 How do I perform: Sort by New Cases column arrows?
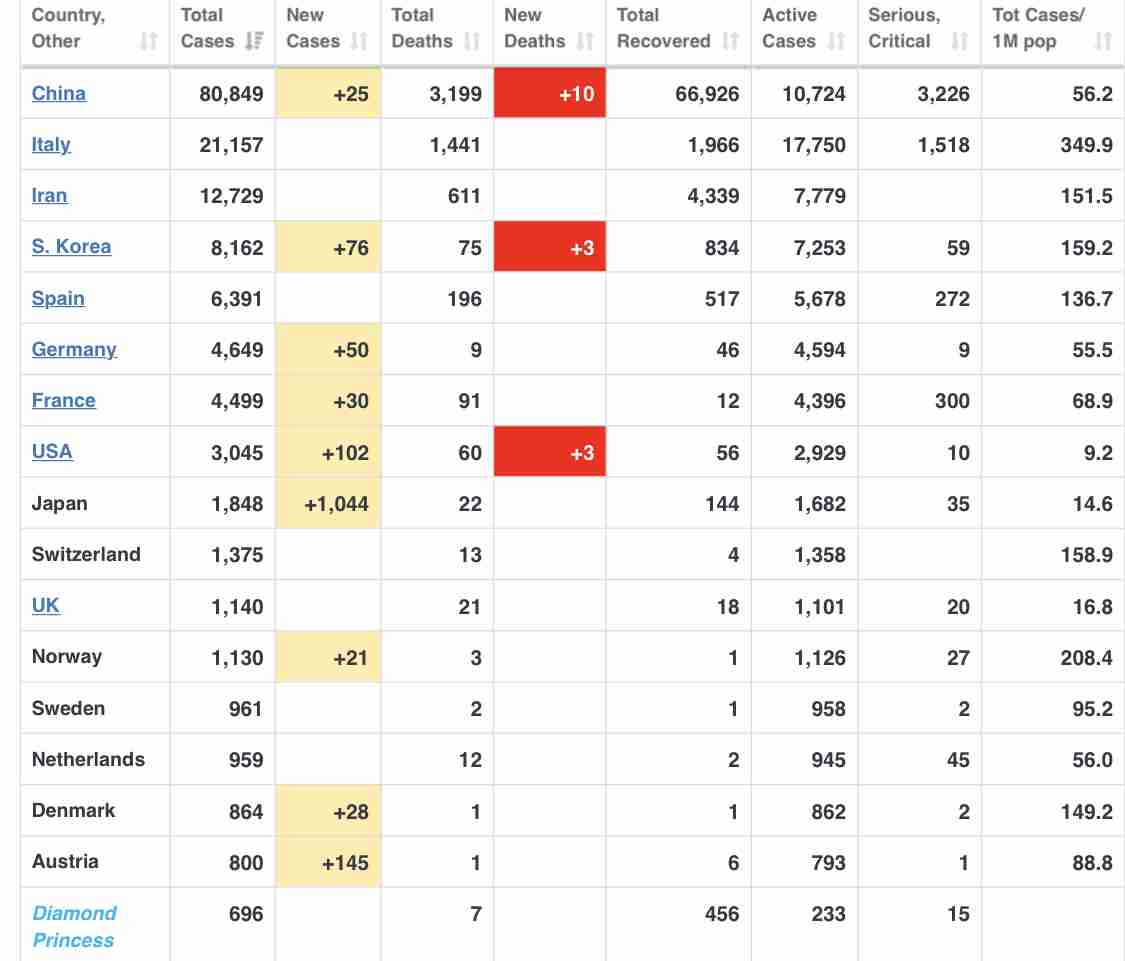click(x=359, y=42)
